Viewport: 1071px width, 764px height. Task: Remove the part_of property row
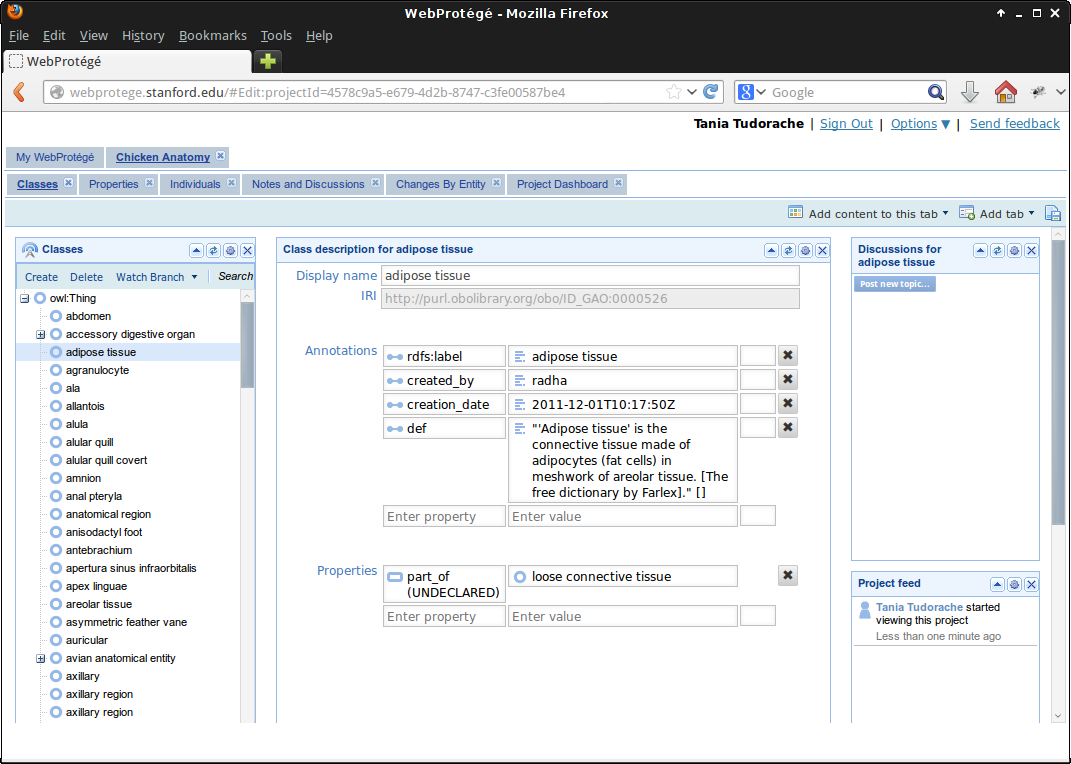click(788, 576)
